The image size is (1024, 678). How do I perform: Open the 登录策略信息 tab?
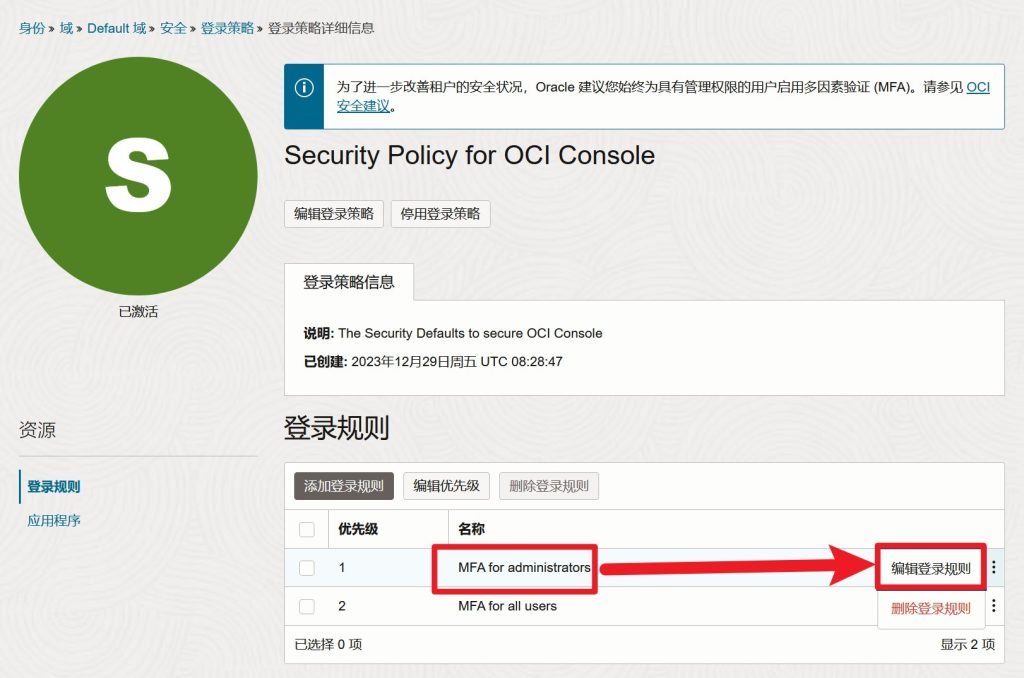click(349, 282)
